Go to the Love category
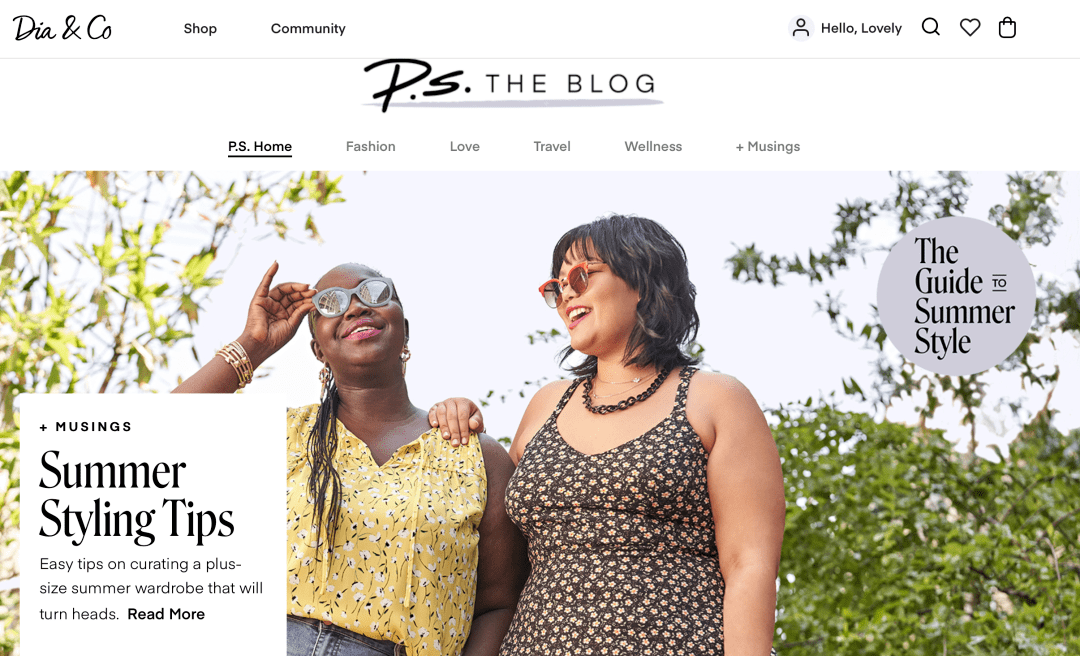1080x656 pixels. click(464, 146)
